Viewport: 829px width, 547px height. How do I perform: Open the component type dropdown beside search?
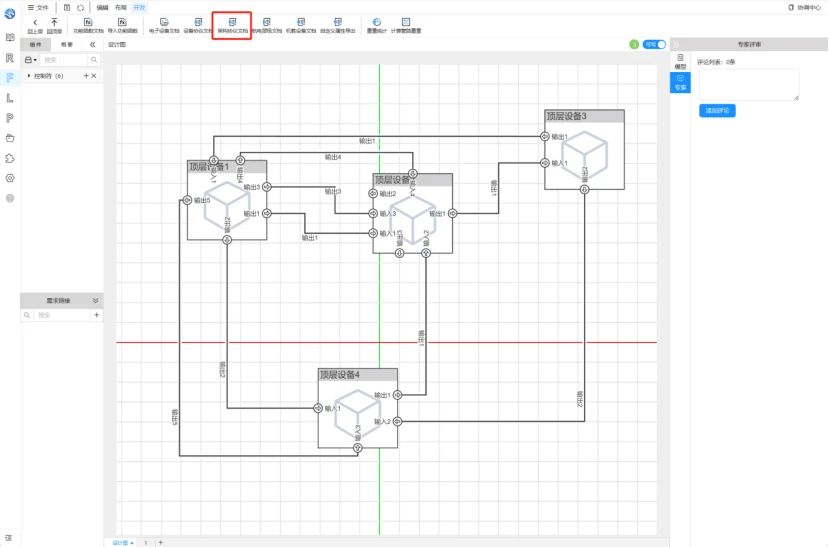31,60
